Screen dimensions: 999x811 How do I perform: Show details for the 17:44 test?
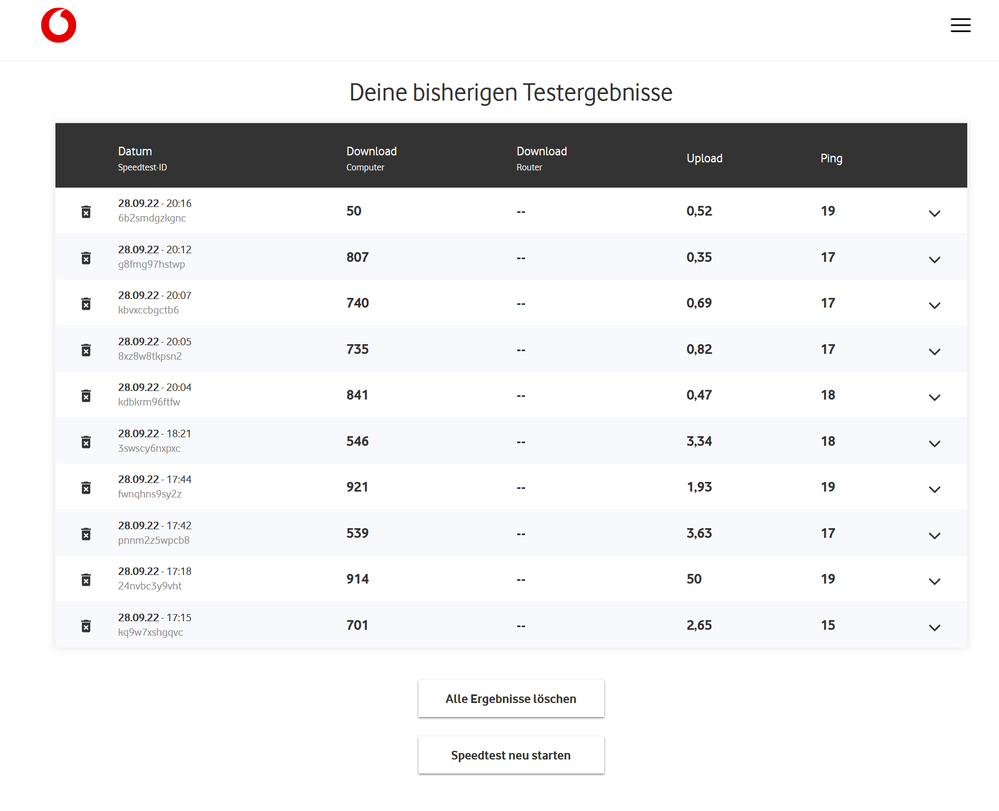point(934,489)
